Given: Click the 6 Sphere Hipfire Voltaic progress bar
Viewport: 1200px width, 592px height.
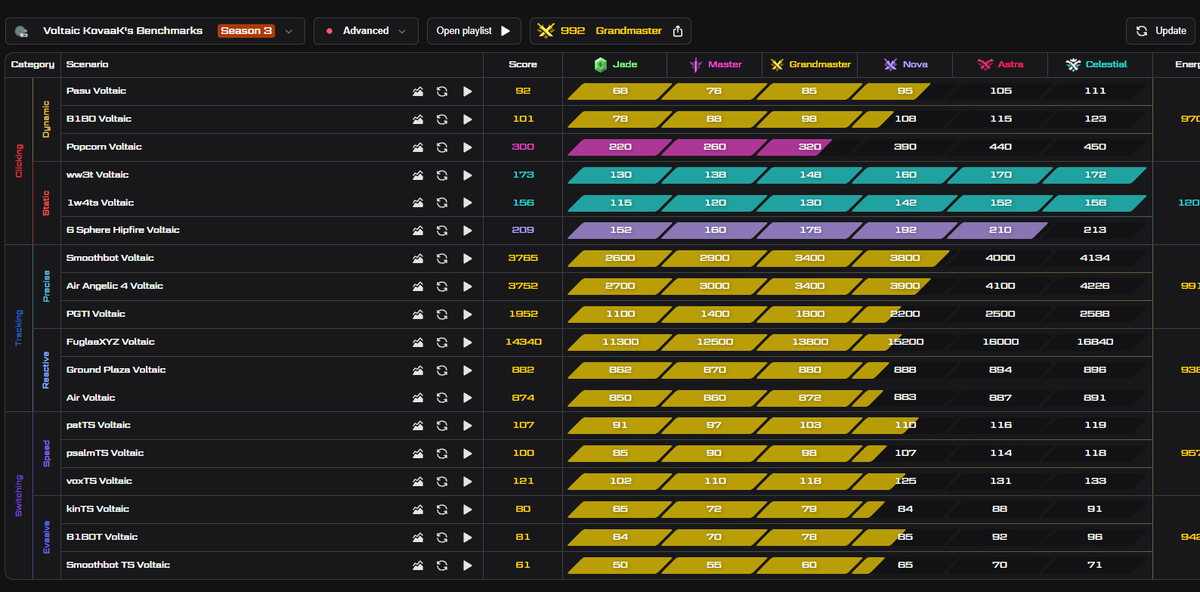Looking at the screenshot, I should (807, 230).
